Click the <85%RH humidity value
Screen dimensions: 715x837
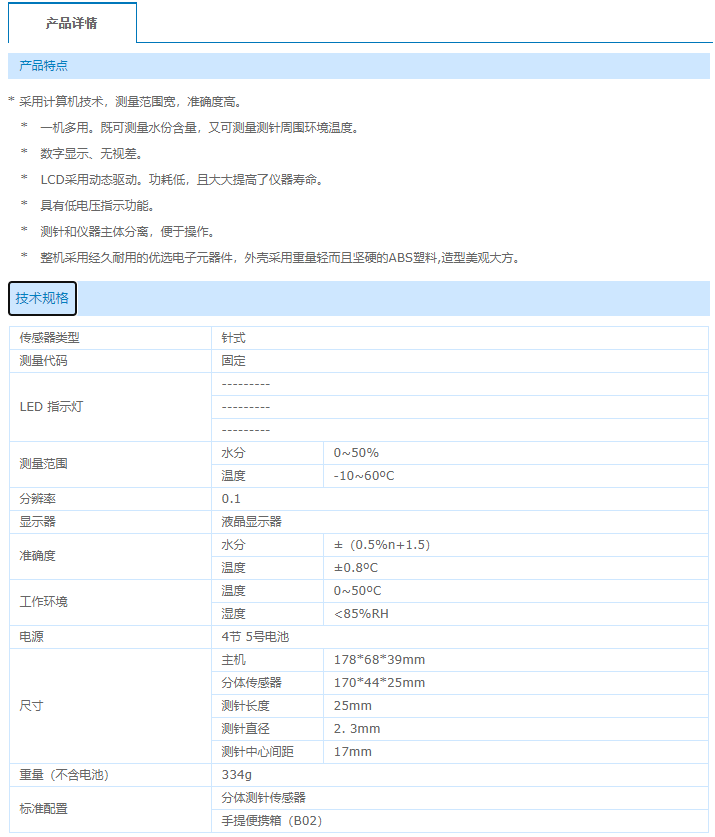click(x=361, y=614)
